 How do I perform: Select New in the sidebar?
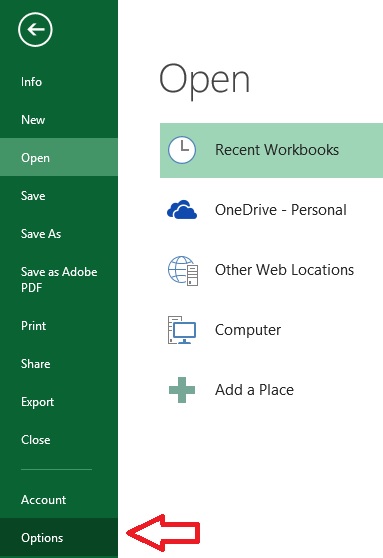click(x=33, y=120)
